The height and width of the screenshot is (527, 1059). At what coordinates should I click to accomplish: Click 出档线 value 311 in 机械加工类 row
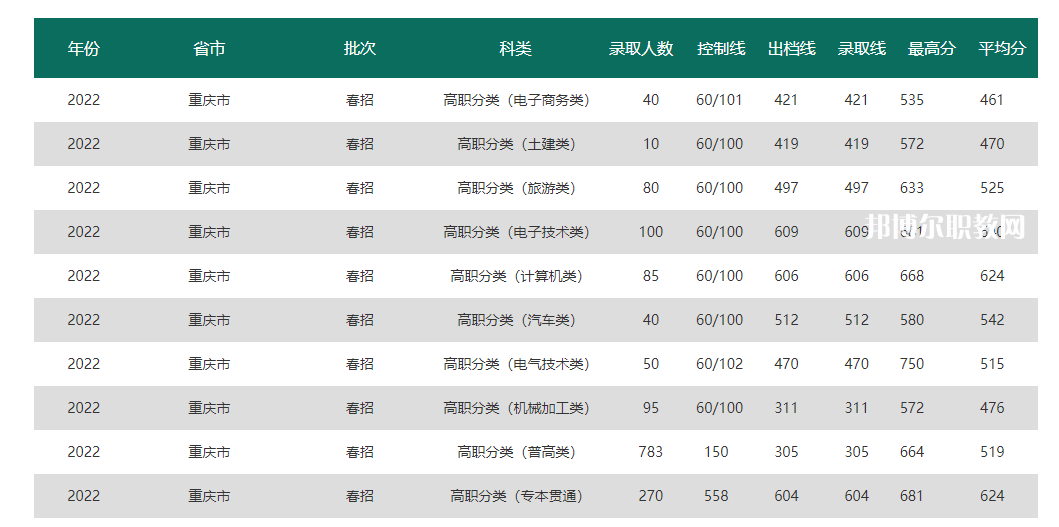(786, 407)
